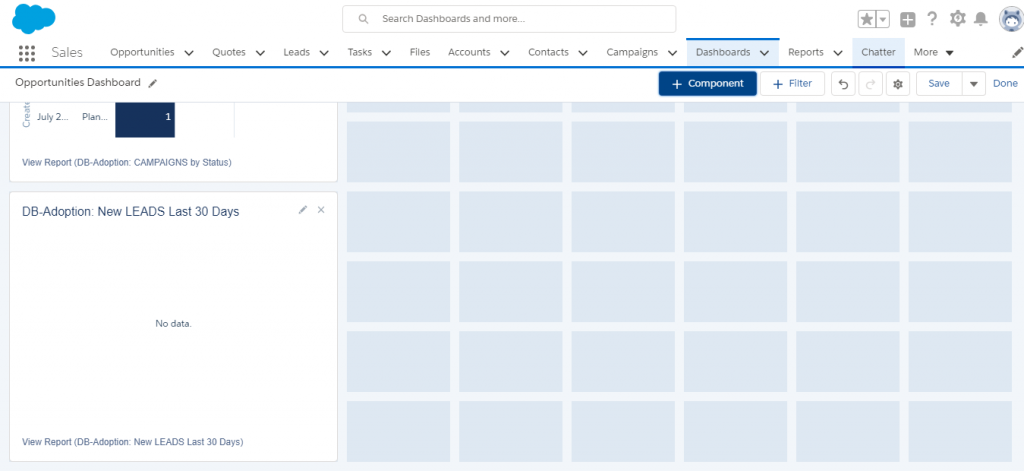
Task: Click the 'July 2...' axis label
Action: [x=54, y=117]
